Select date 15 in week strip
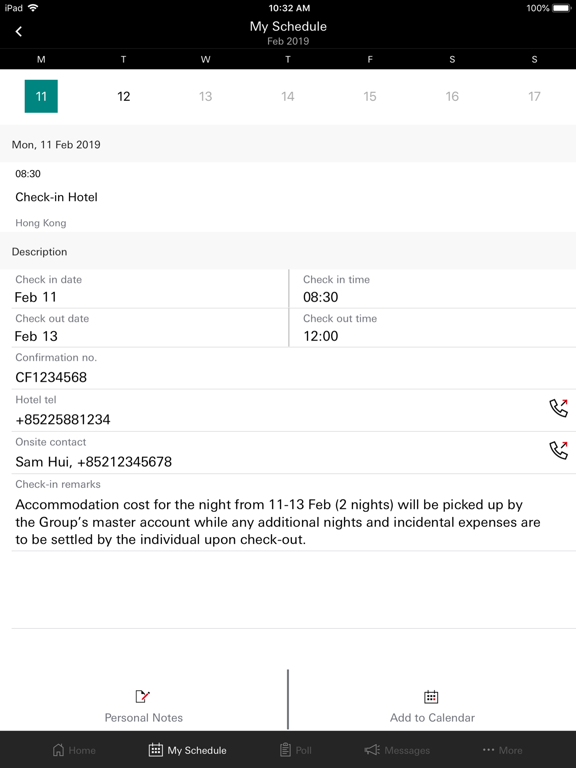576x768 pixels. coord(370,96)
